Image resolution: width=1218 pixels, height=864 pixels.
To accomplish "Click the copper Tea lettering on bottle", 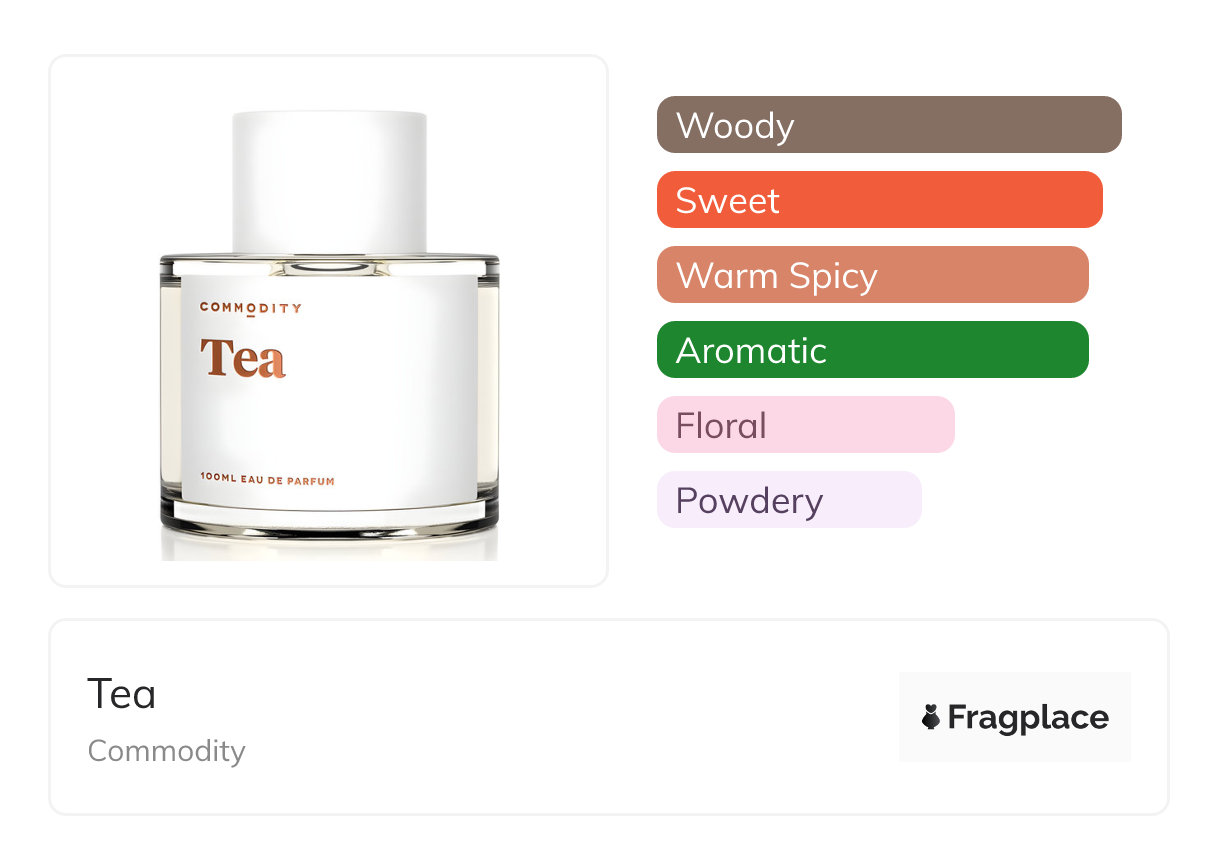I will point(243,358).
